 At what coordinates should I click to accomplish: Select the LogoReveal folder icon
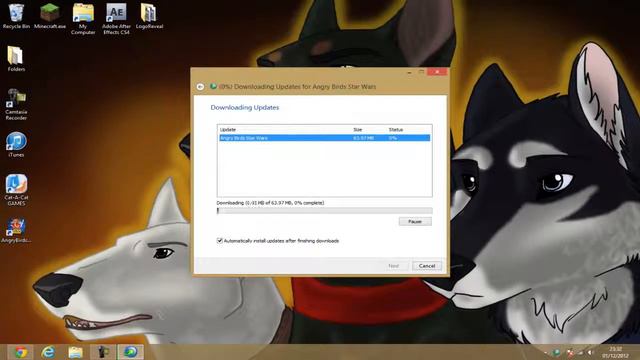pos(149,16)
